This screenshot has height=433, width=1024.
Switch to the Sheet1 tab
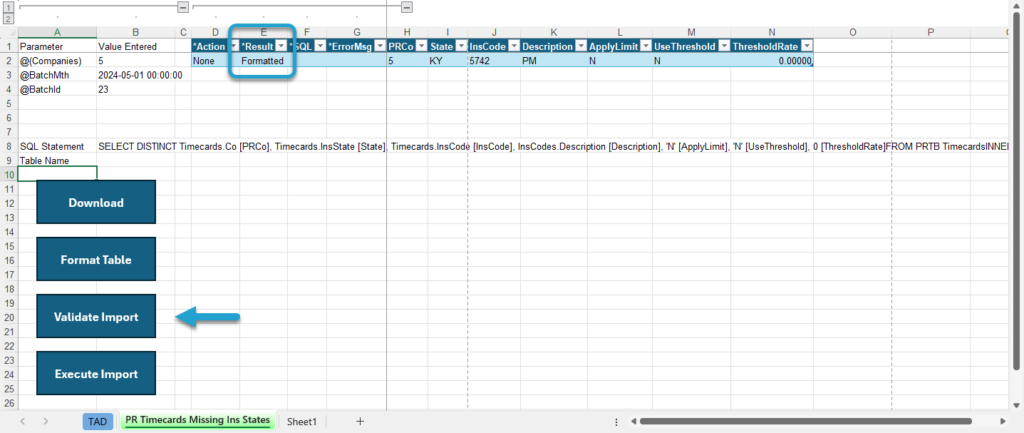[x=302, y=422]
